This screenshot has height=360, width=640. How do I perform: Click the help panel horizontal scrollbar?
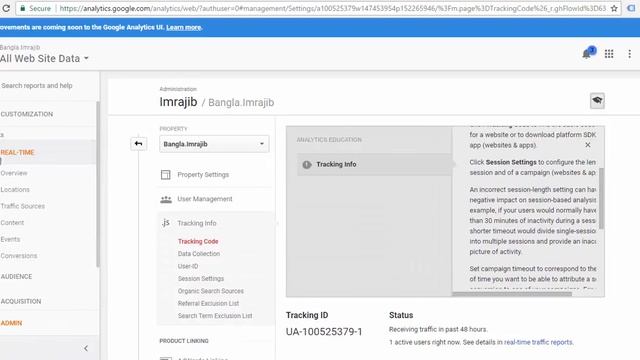pos(512,293)
